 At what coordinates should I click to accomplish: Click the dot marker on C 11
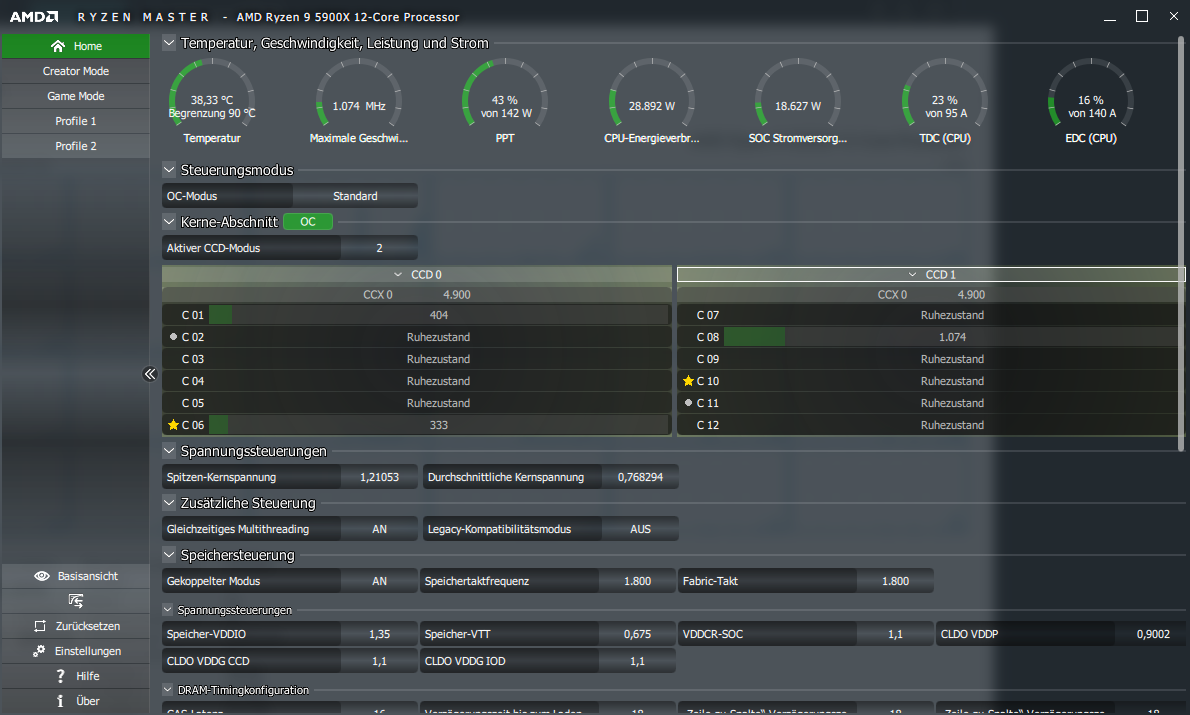coord(688,403)
